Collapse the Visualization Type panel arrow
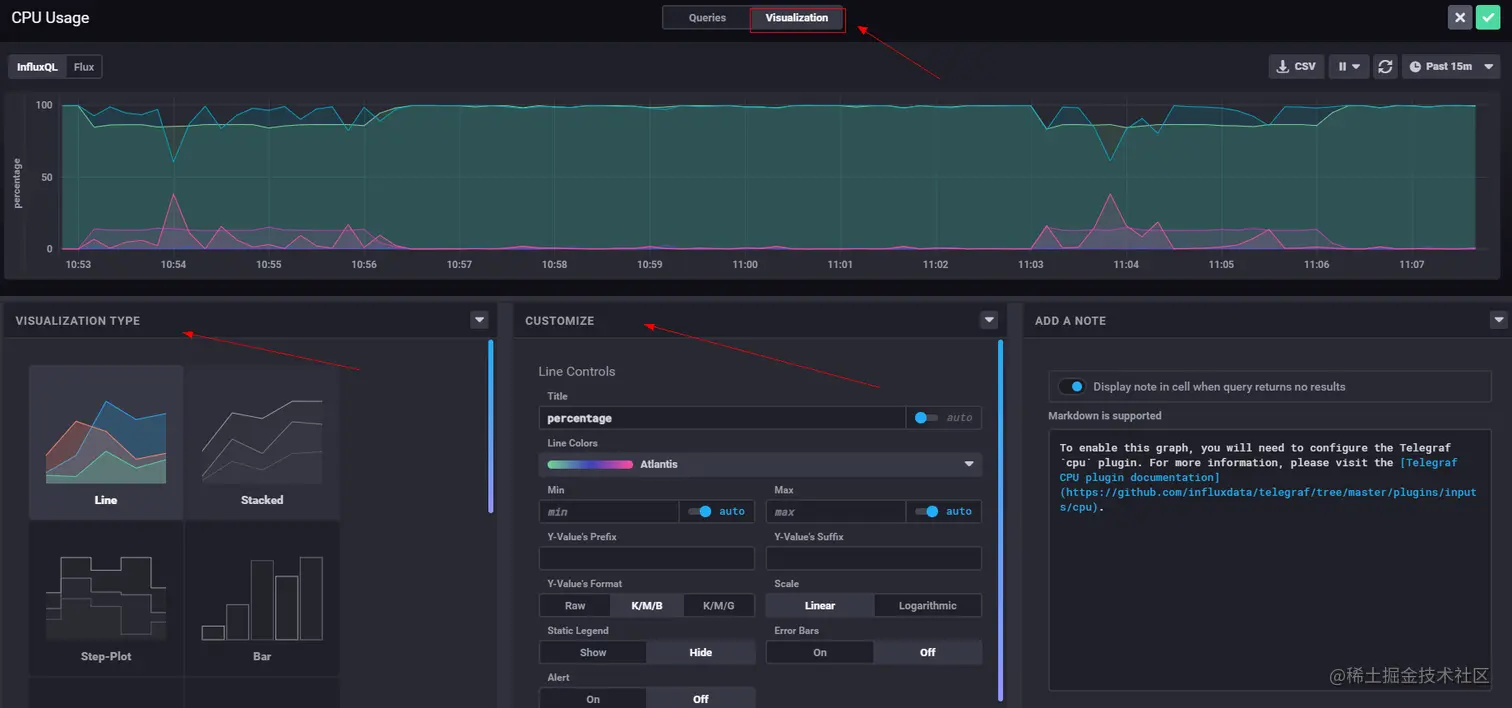The width and height of the screenshot is (1512, 708). coord(480,320)
